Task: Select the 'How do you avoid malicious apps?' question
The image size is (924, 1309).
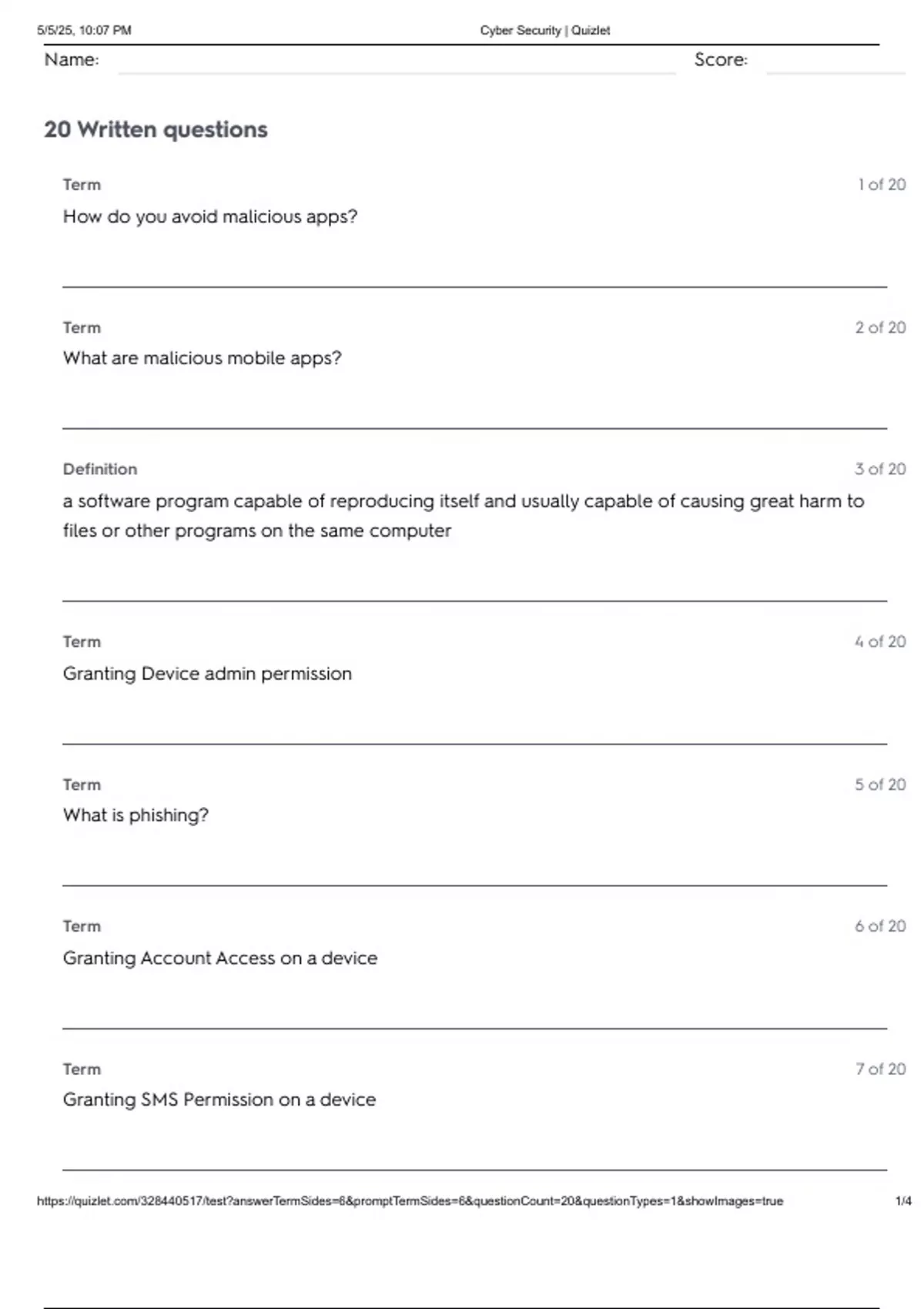Action: [x=210, y=216]
